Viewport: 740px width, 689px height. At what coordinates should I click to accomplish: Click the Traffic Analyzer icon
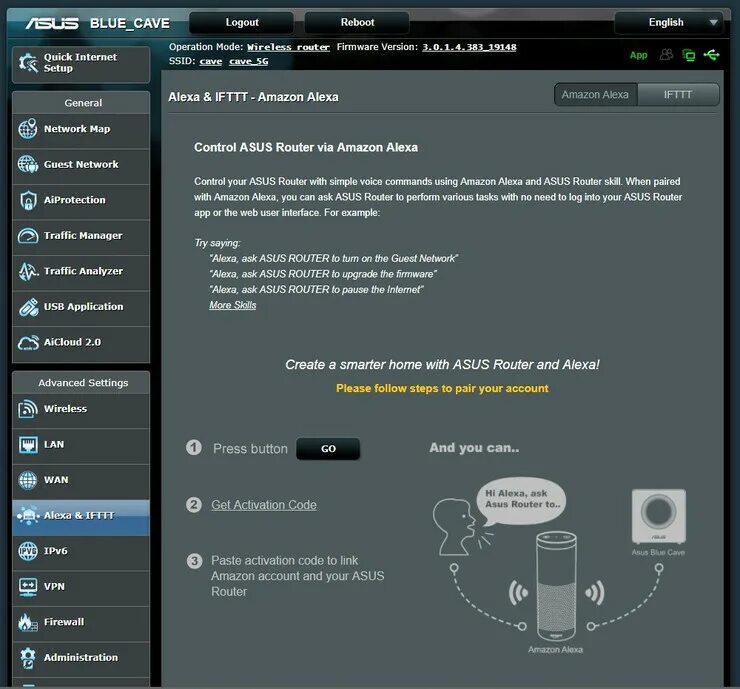[28, 271]
